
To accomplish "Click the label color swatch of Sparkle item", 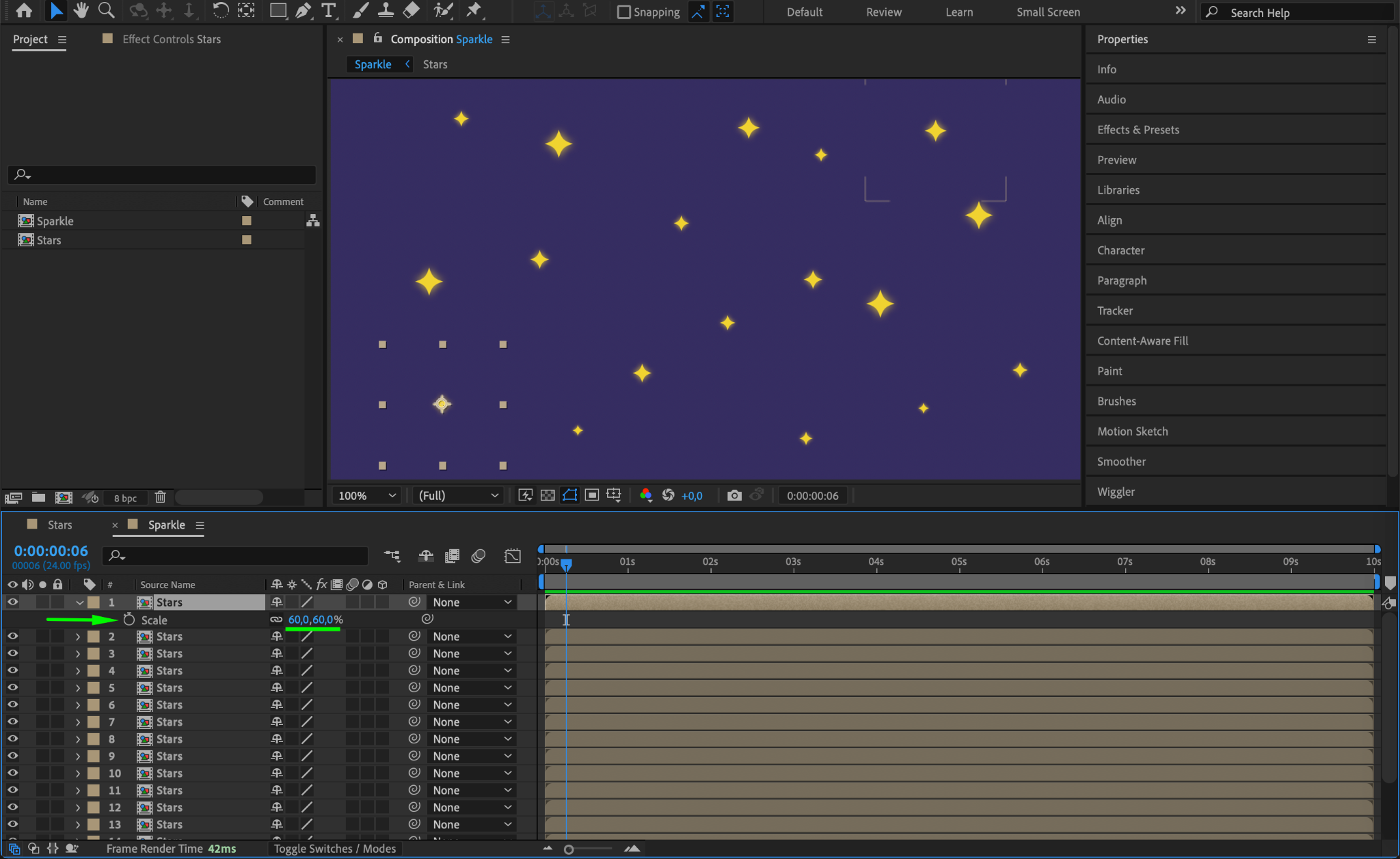I will (247, 221).
